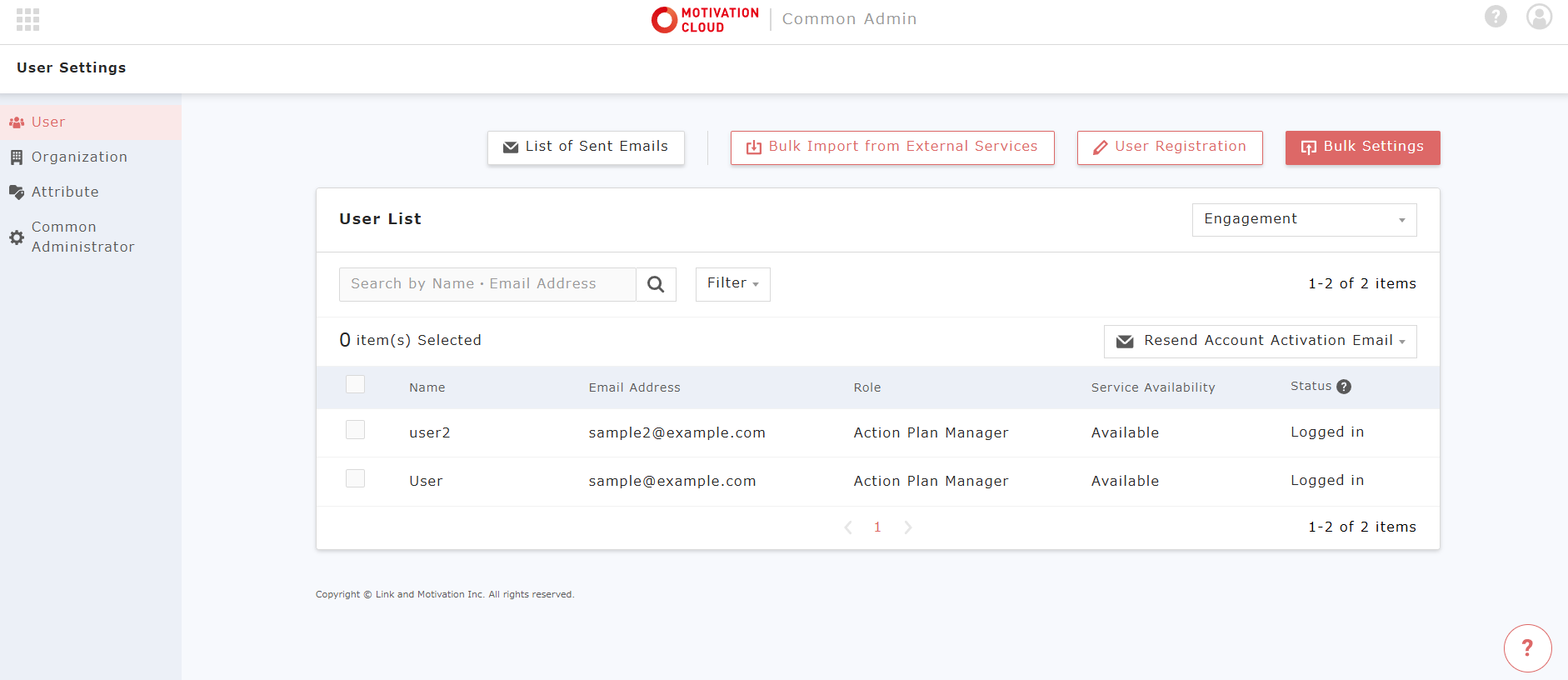Focus the Search by Name field
The height and width of the screenshot is (680, 1568).
(x=487, y=284)
